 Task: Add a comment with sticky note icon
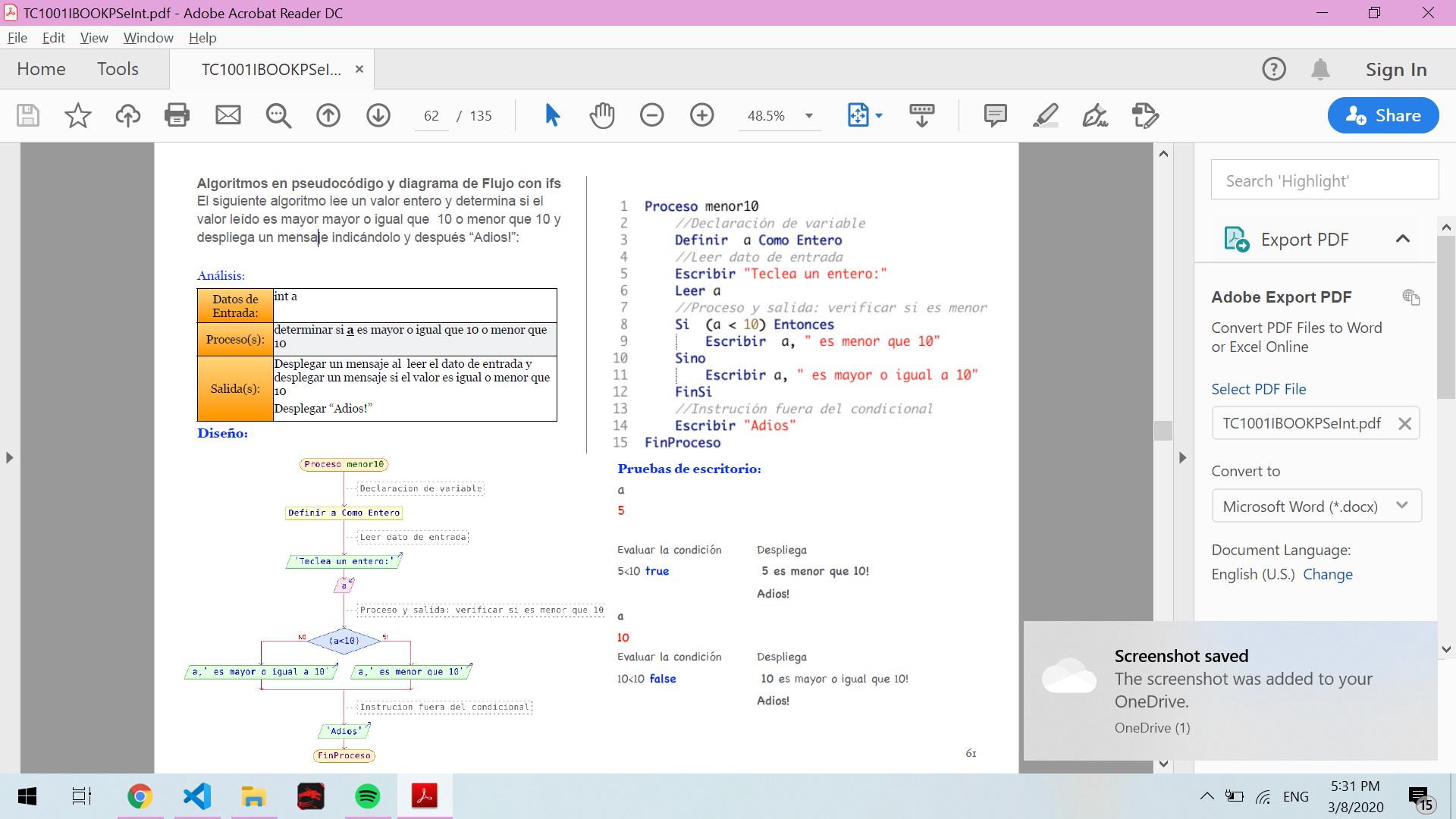pyautogui.click(x=995, y=115)
